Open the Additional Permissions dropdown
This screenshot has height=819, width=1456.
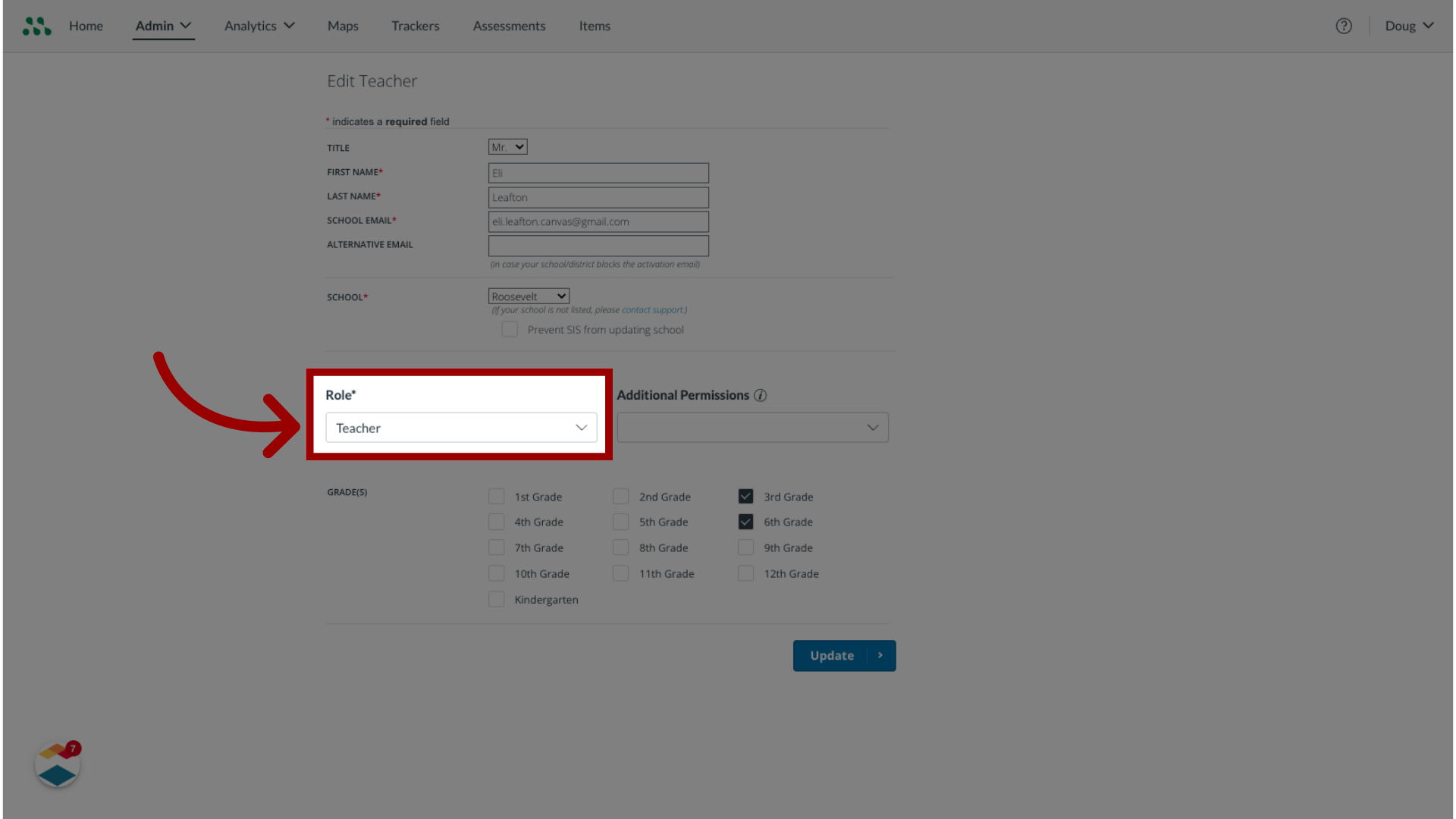pos(752,428)
